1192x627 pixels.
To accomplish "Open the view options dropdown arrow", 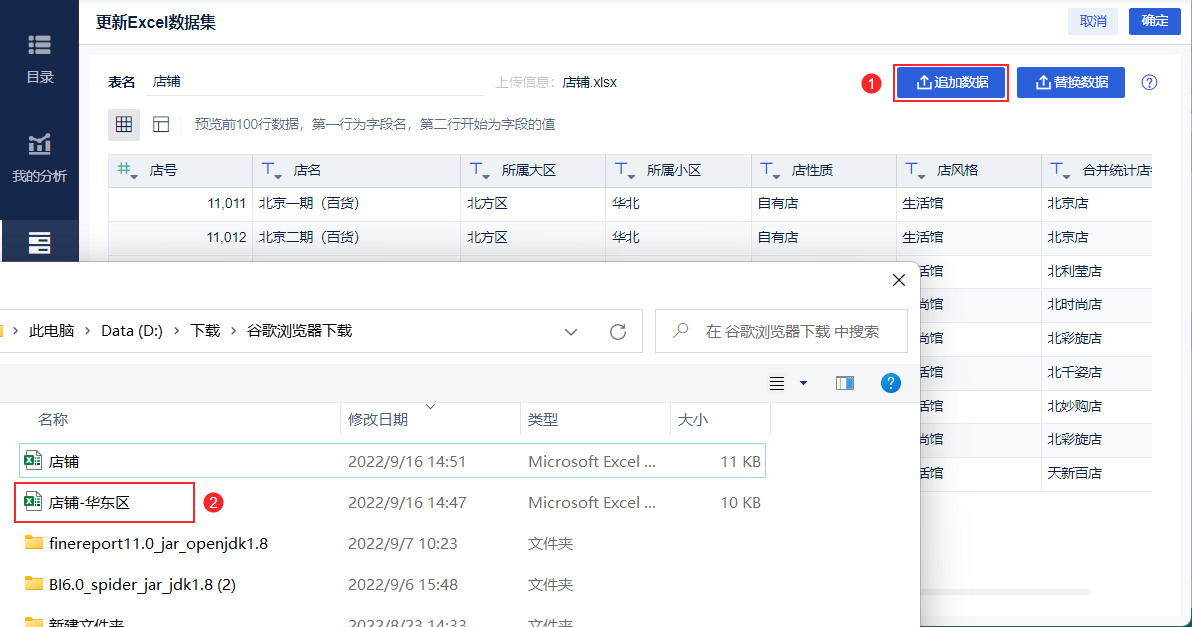I will (804, 384).
